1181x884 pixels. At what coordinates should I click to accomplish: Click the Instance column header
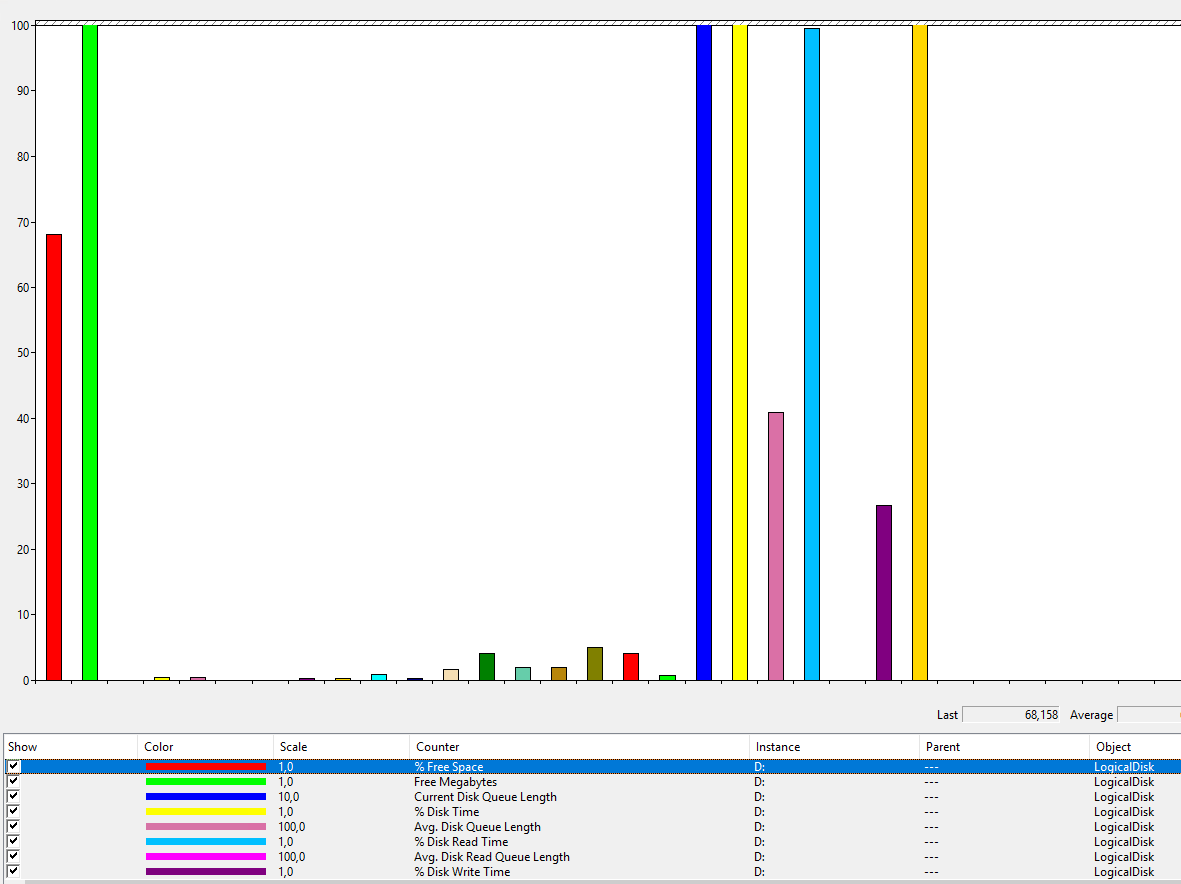click(x=777, y=747)
